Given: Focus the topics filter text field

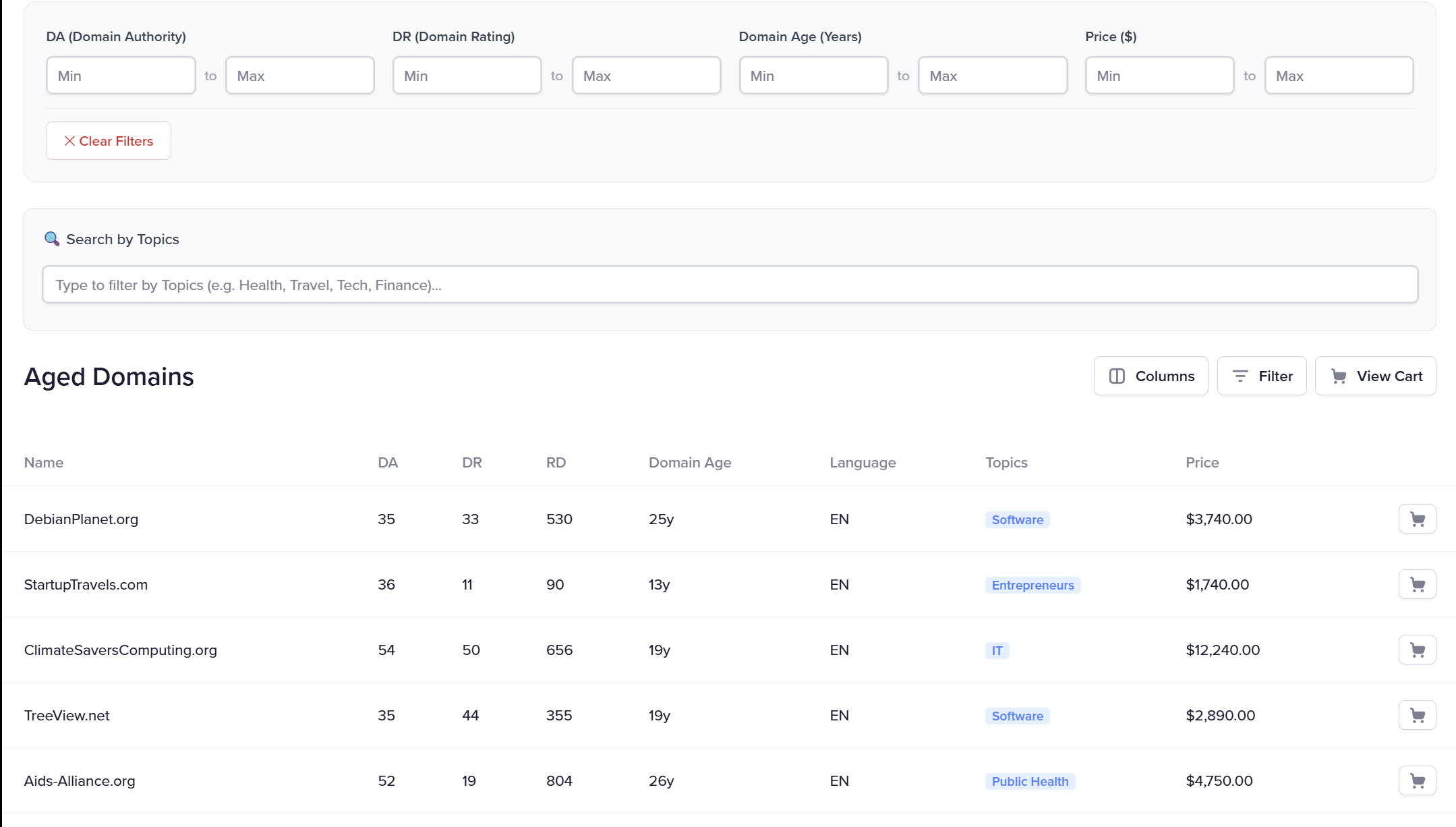Looking at the screenshot, I should [x=730, y=285].
